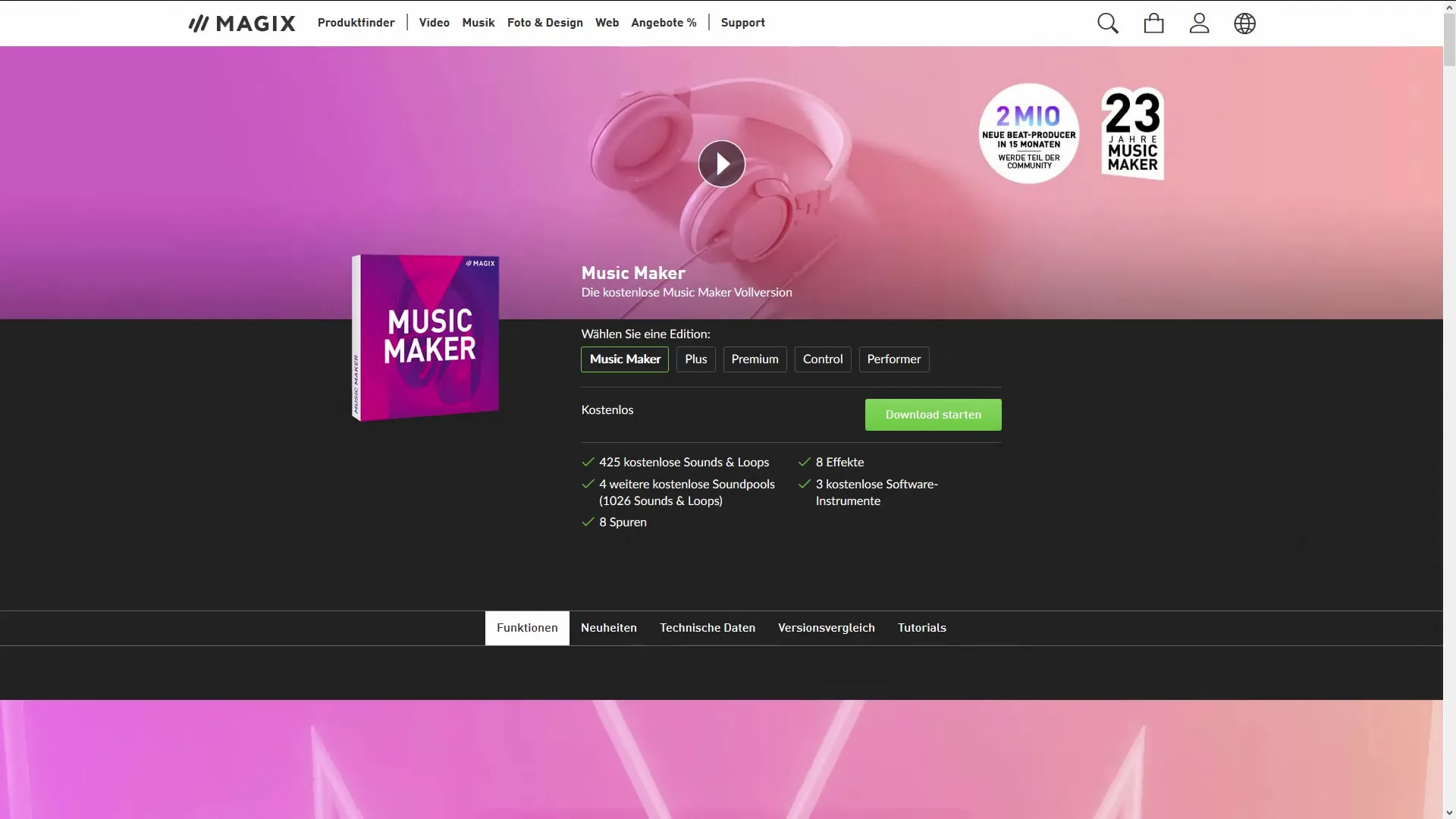Select the Control edition
This screenshot has height=819, width=1456.
pyautogui.click(x=823, y=359)
